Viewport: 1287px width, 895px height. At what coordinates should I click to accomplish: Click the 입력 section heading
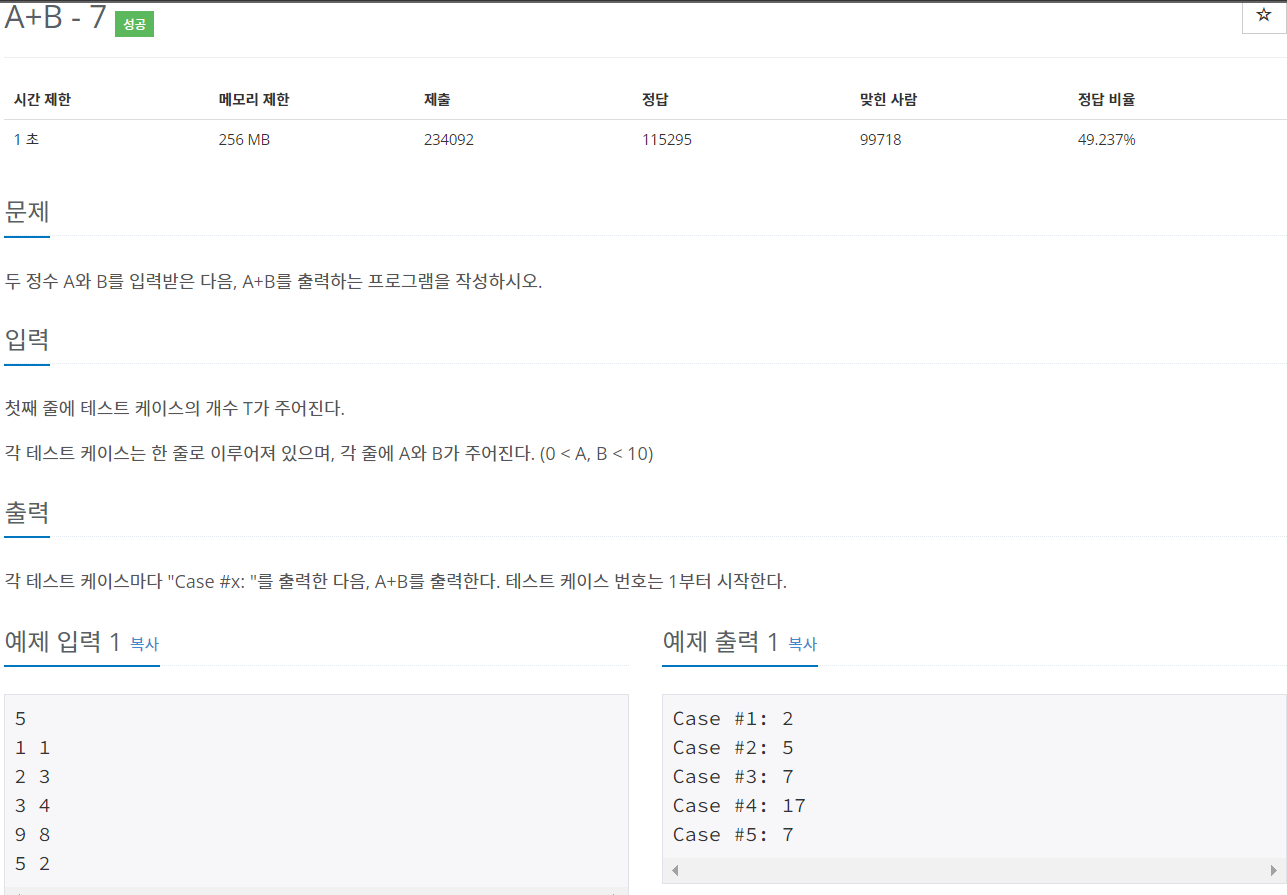[24, 340]
